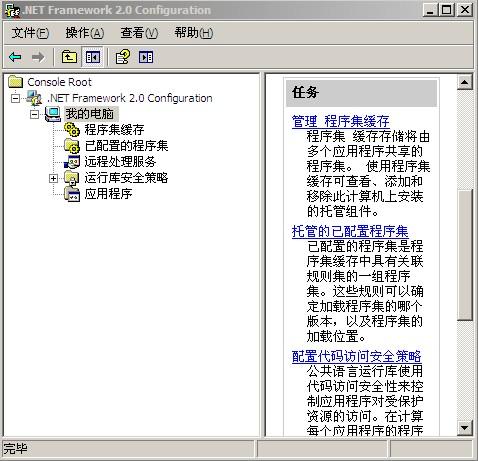Open the 文件(F) menu
Screen dimensions: 478x461
pyautogui.click(x=30, y=33)
